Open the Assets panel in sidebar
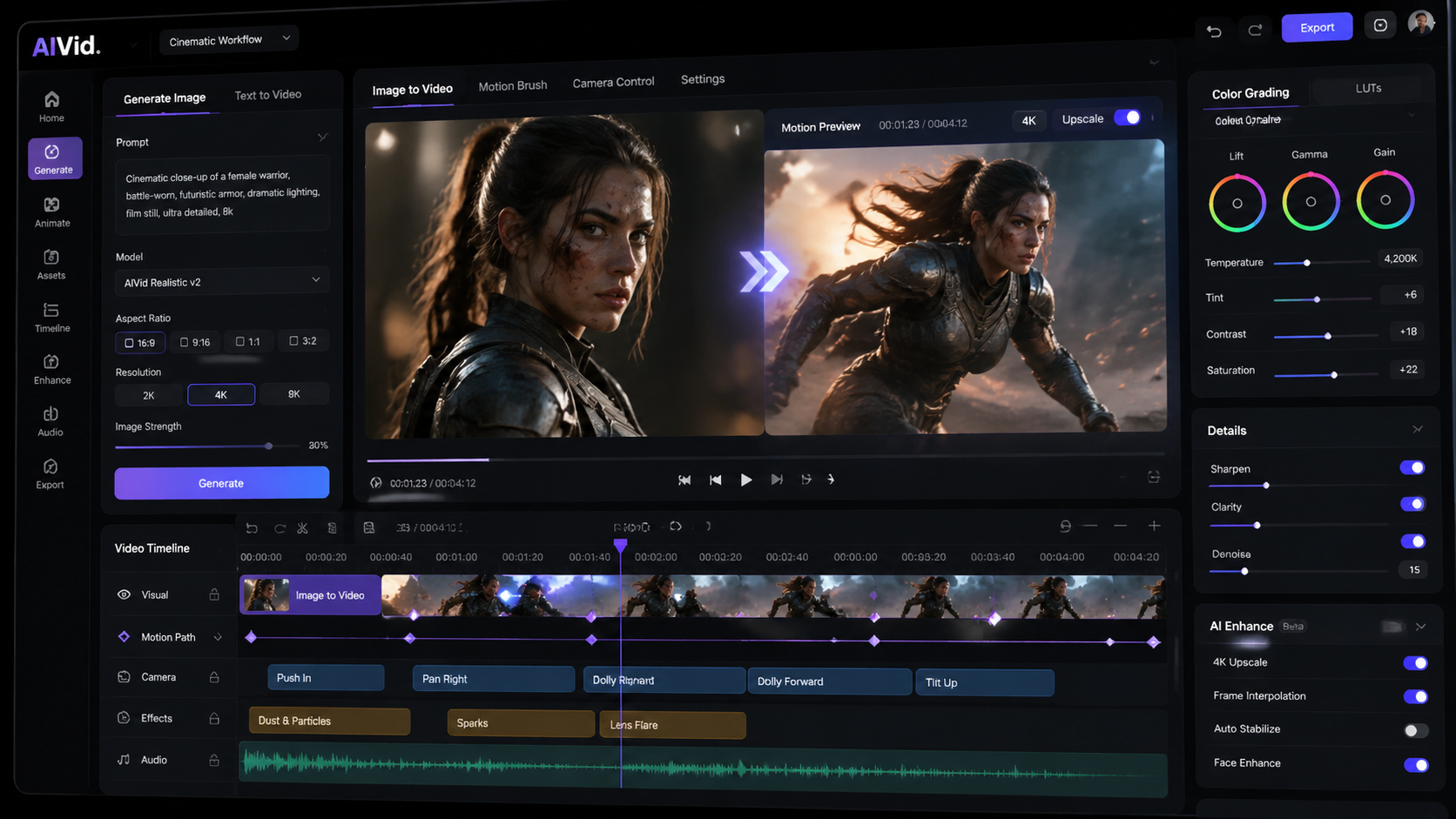 click(51, 264)
